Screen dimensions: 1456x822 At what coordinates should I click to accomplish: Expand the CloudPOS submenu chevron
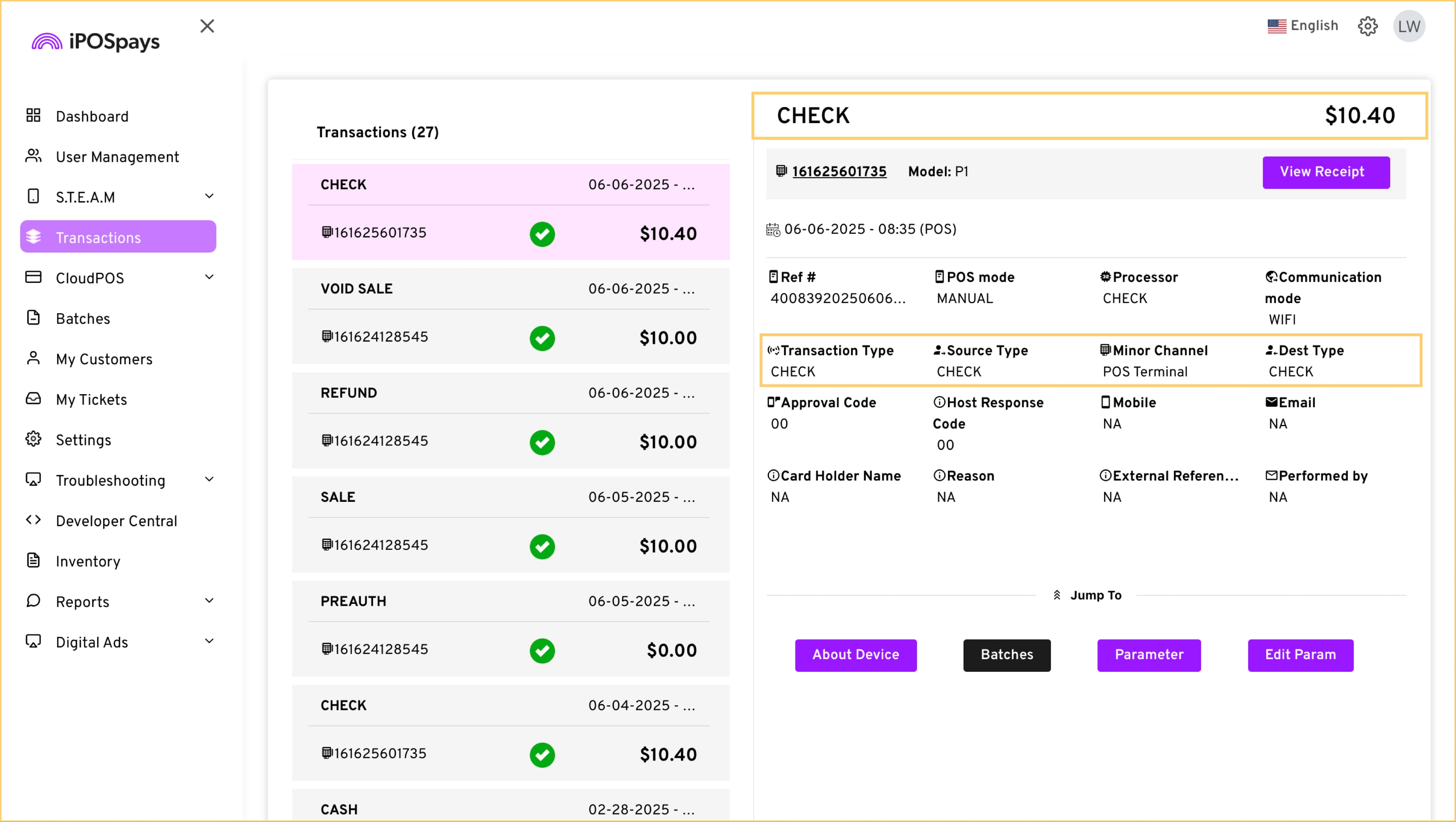pyautogui.click(x=209, y=277)
